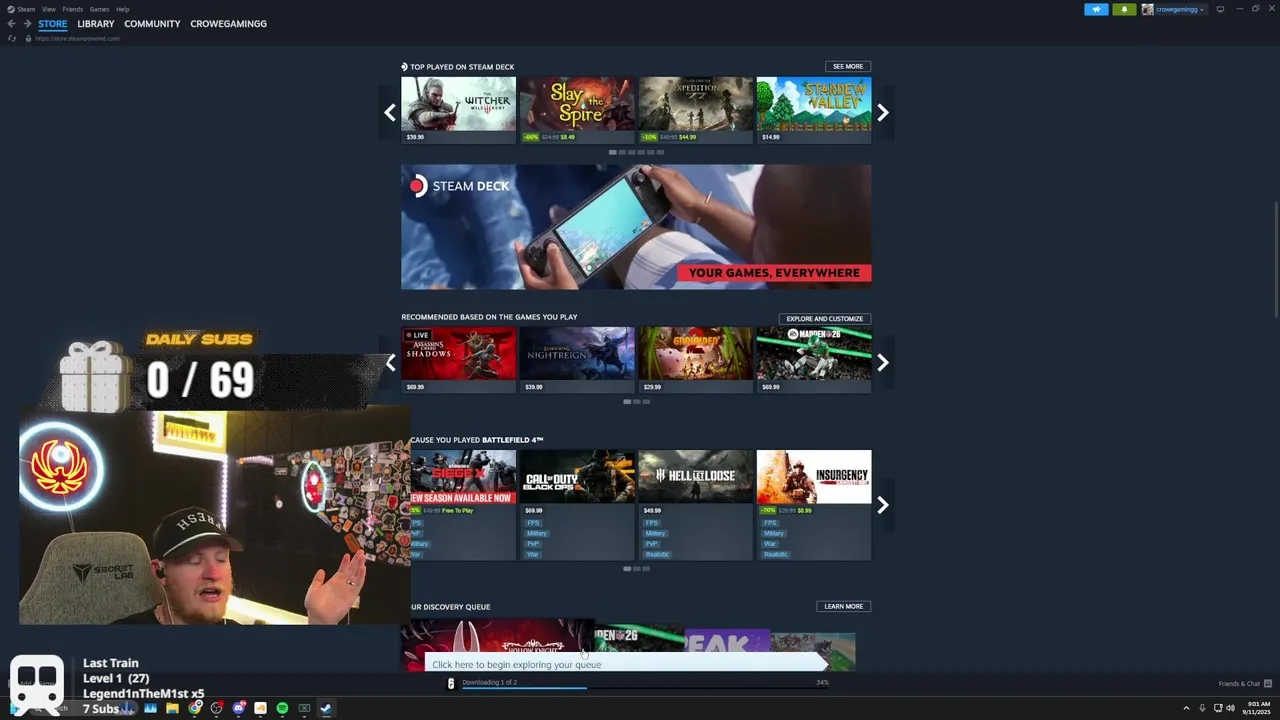
Task: Click the Steam Deck promotional banner
Action: click(x=636, y=227)
